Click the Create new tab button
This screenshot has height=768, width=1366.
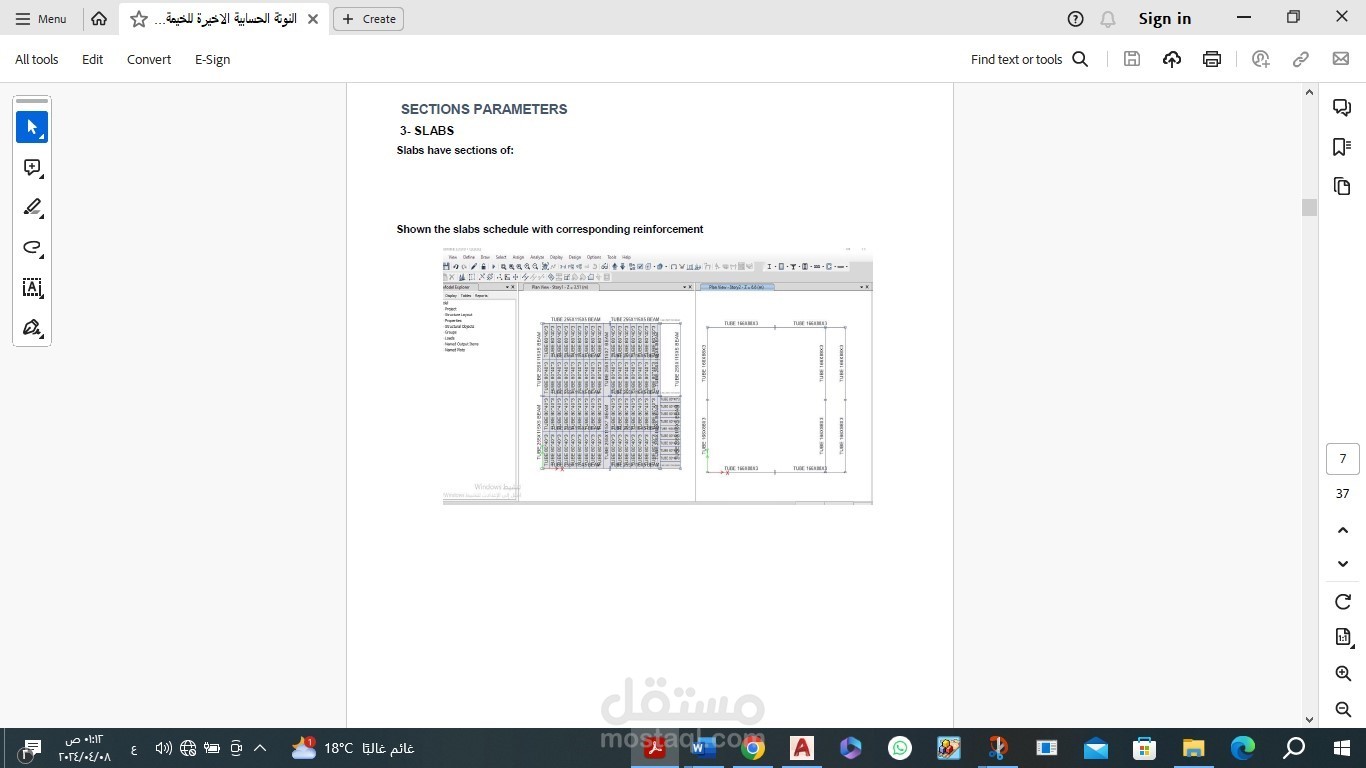pyautogui.click(x=369, y=18)
